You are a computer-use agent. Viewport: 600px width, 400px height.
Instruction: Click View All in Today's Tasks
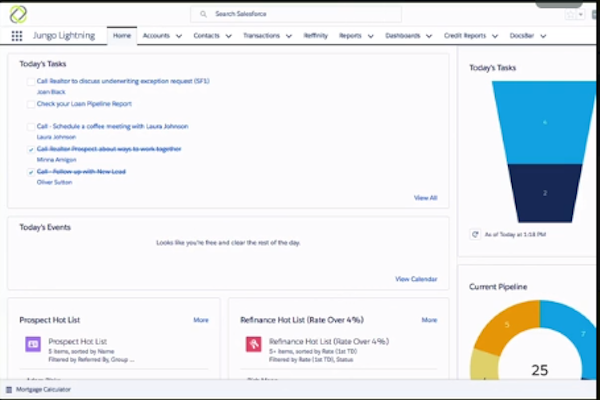(x=426, y=198)
